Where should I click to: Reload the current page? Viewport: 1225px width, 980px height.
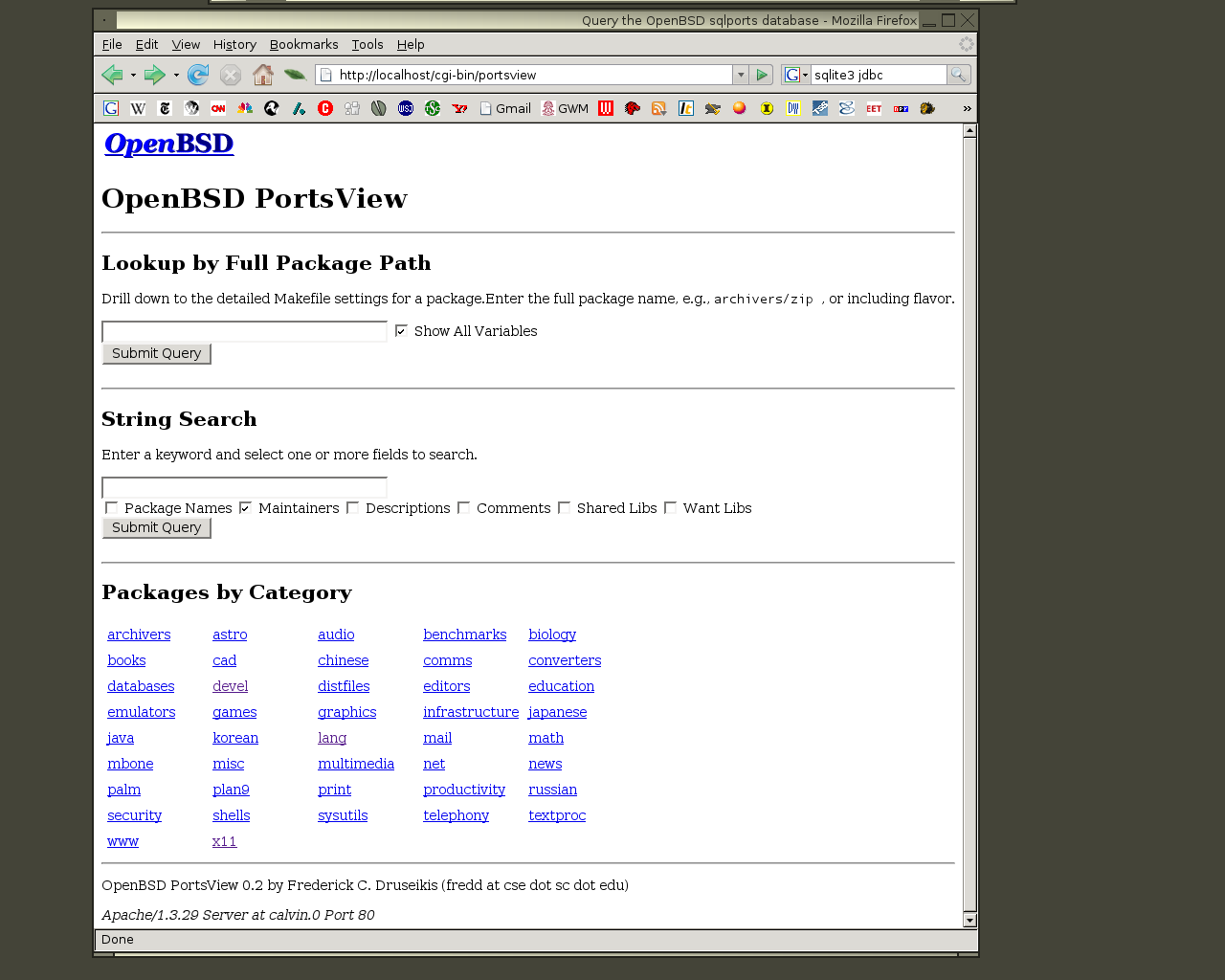coord(198,75)
